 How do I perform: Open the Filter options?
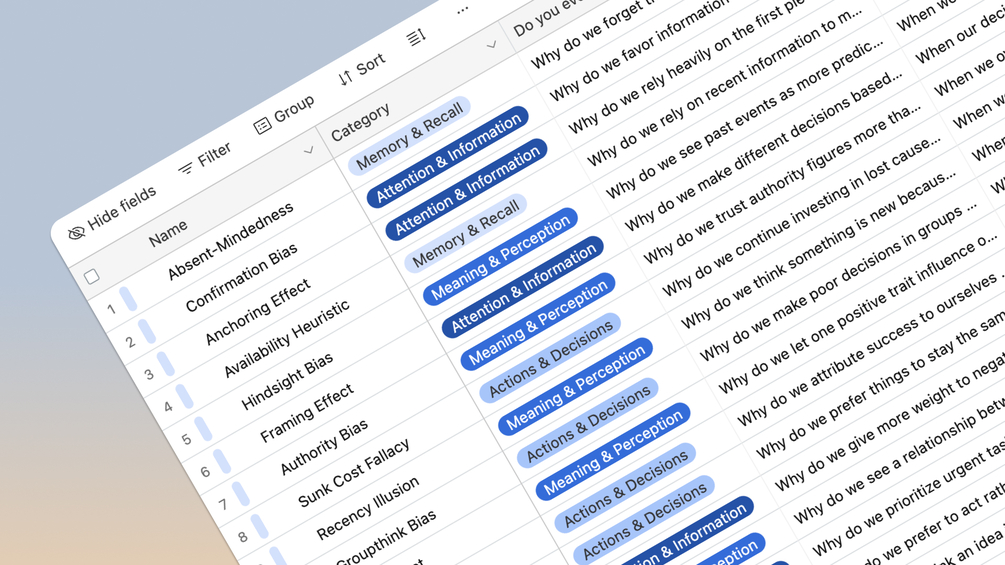coord(204,159)
